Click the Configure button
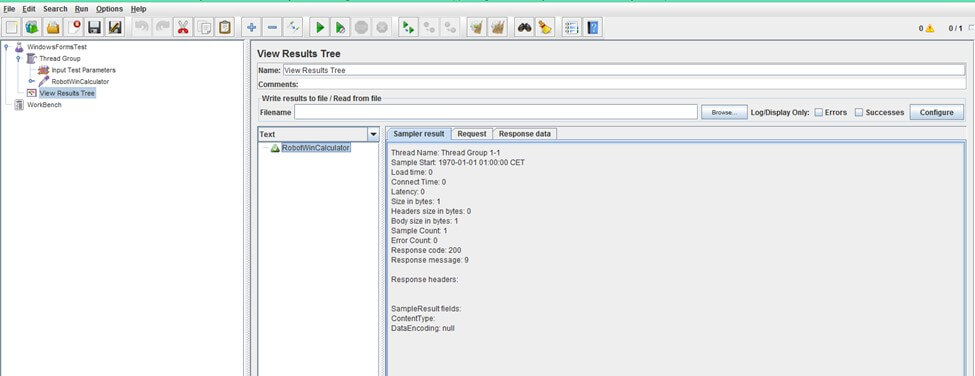Viewport: 975px width, 376px height. [x=936, y=112]
